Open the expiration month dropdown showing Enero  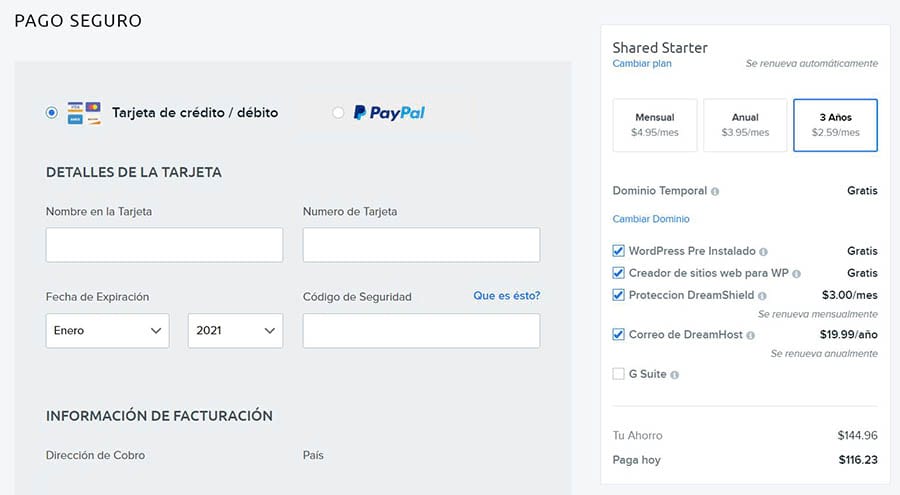pyautogui.click(x=107, y=331)
